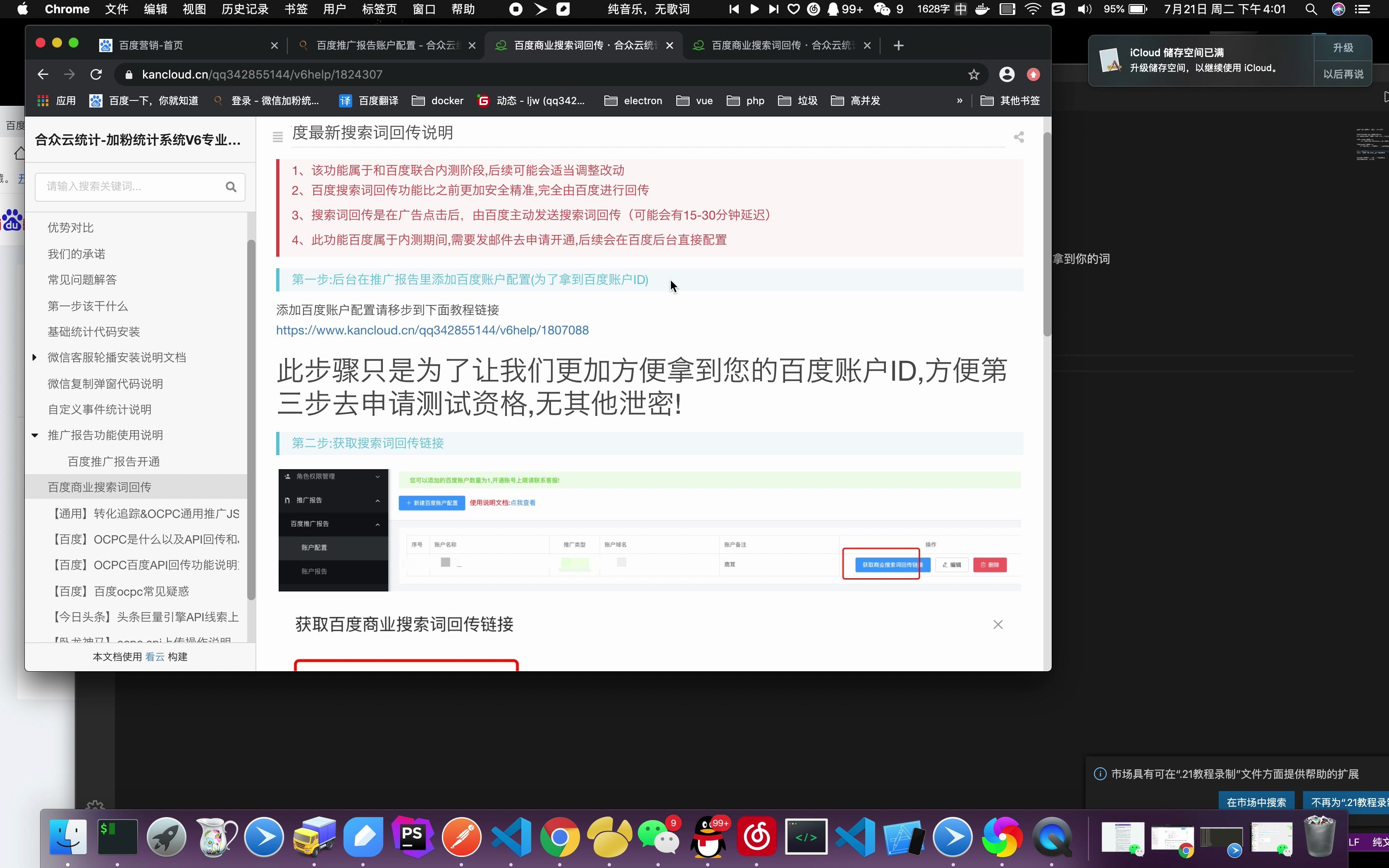
Task: Open Xcode from the dock
Action: coord(904,837)
